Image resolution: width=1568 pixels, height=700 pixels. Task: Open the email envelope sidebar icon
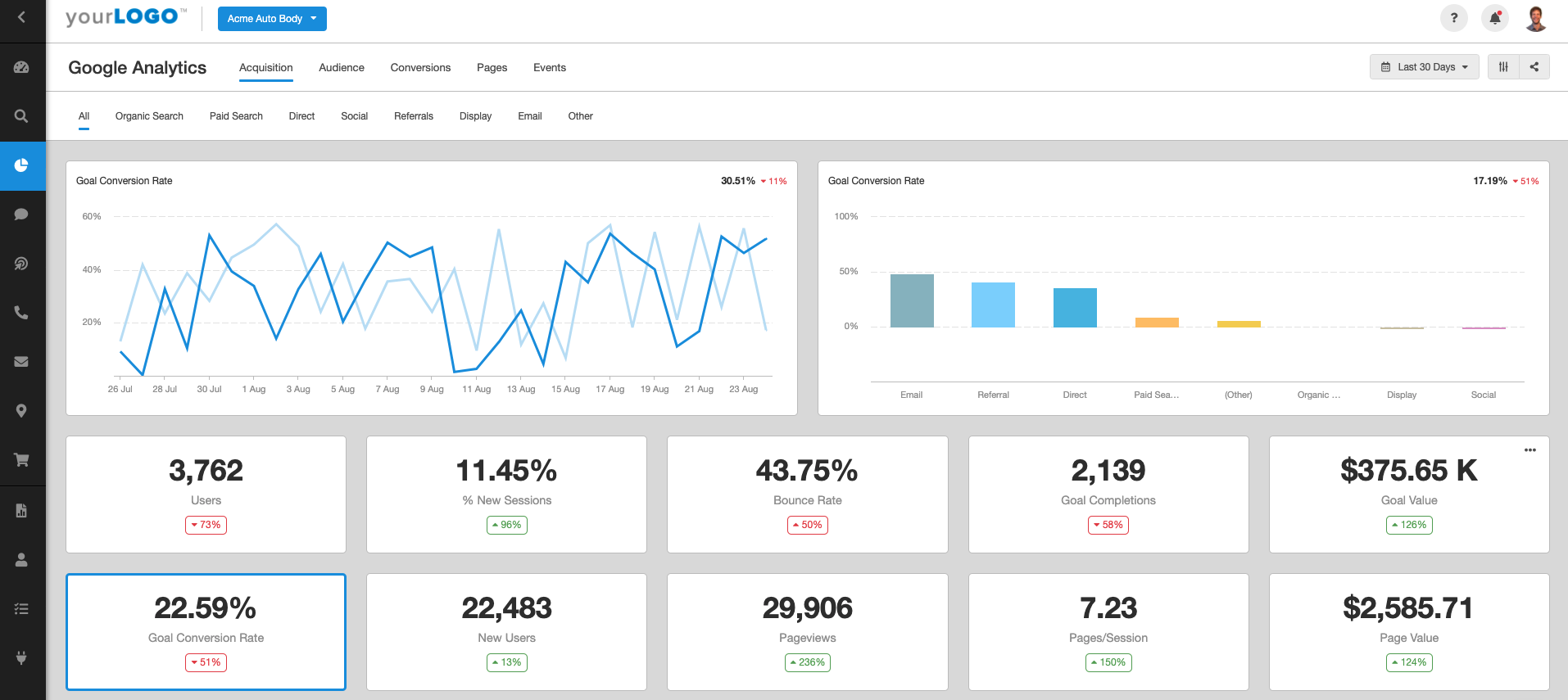coord(22,362)
